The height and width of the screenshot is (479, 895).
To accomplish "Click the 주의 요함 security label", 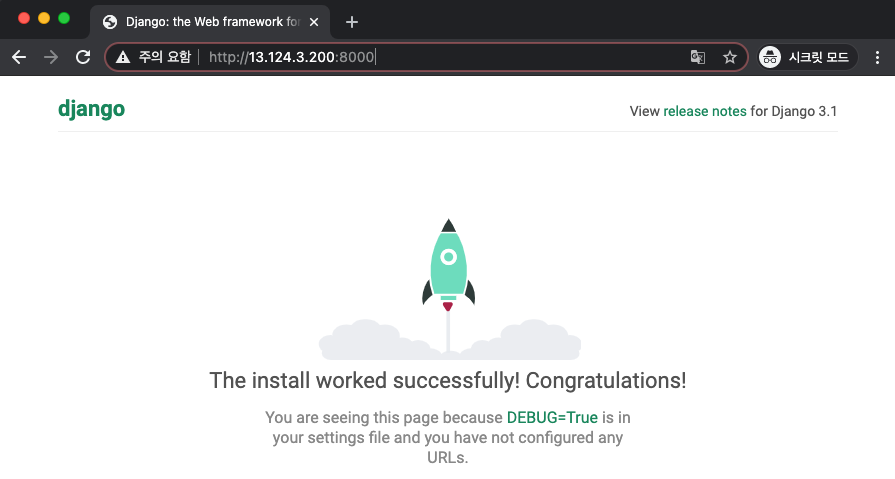I will pyautogui.click(x=164, y=57).
